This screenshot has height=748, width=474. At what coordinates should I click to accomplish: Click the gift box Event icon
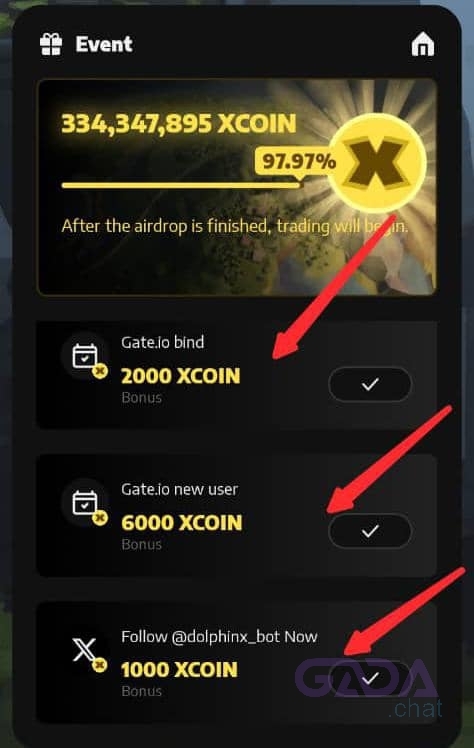(x=51, y=44)
